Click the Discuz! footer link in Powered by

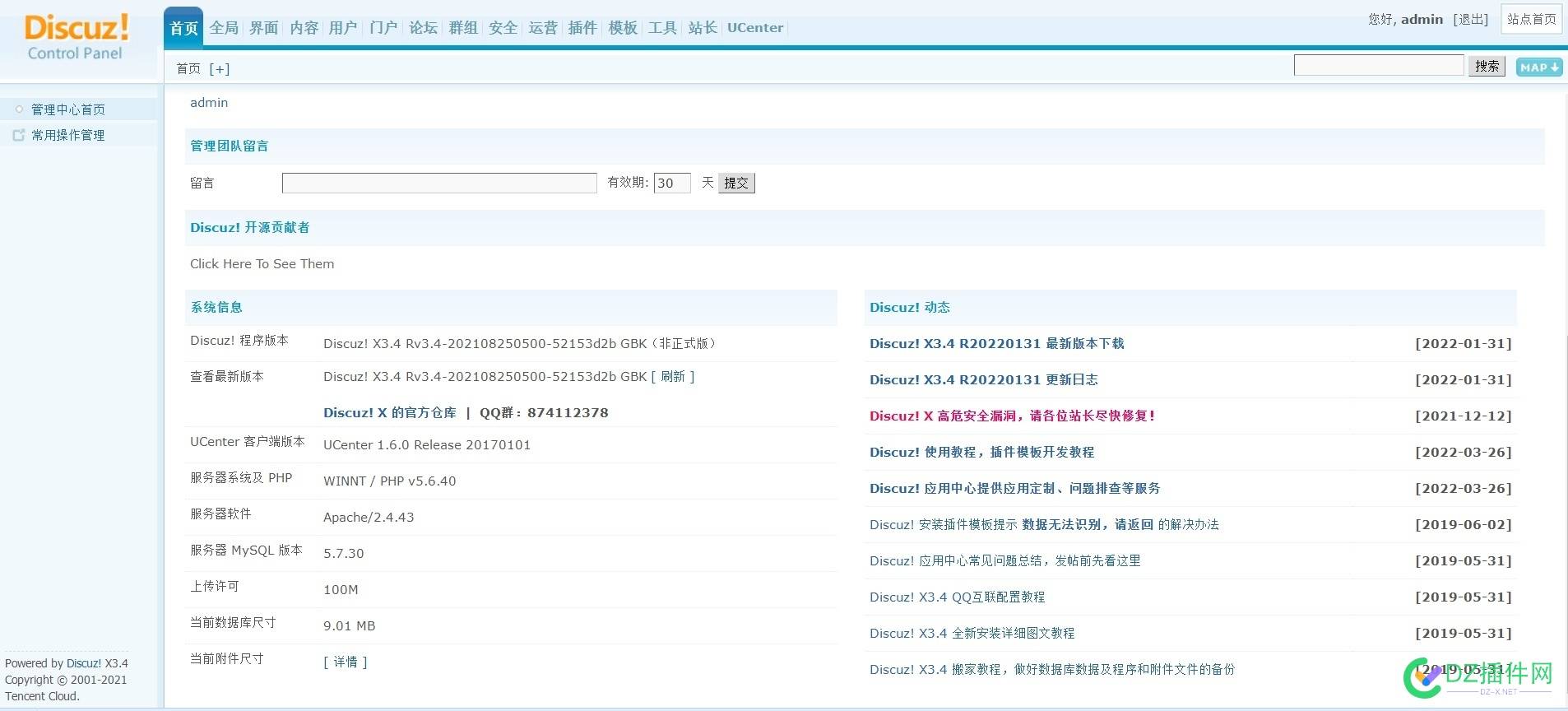(x=84, y=664)
